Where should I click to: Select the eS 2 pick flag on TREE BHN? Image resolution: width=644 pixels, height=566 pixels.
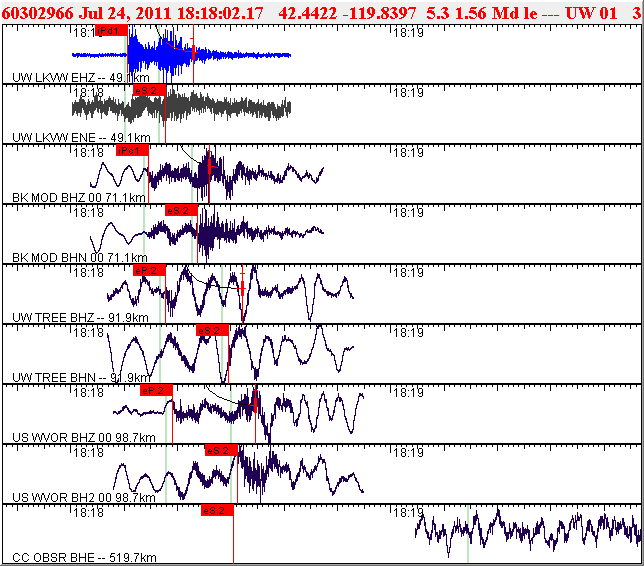point(212,330)
